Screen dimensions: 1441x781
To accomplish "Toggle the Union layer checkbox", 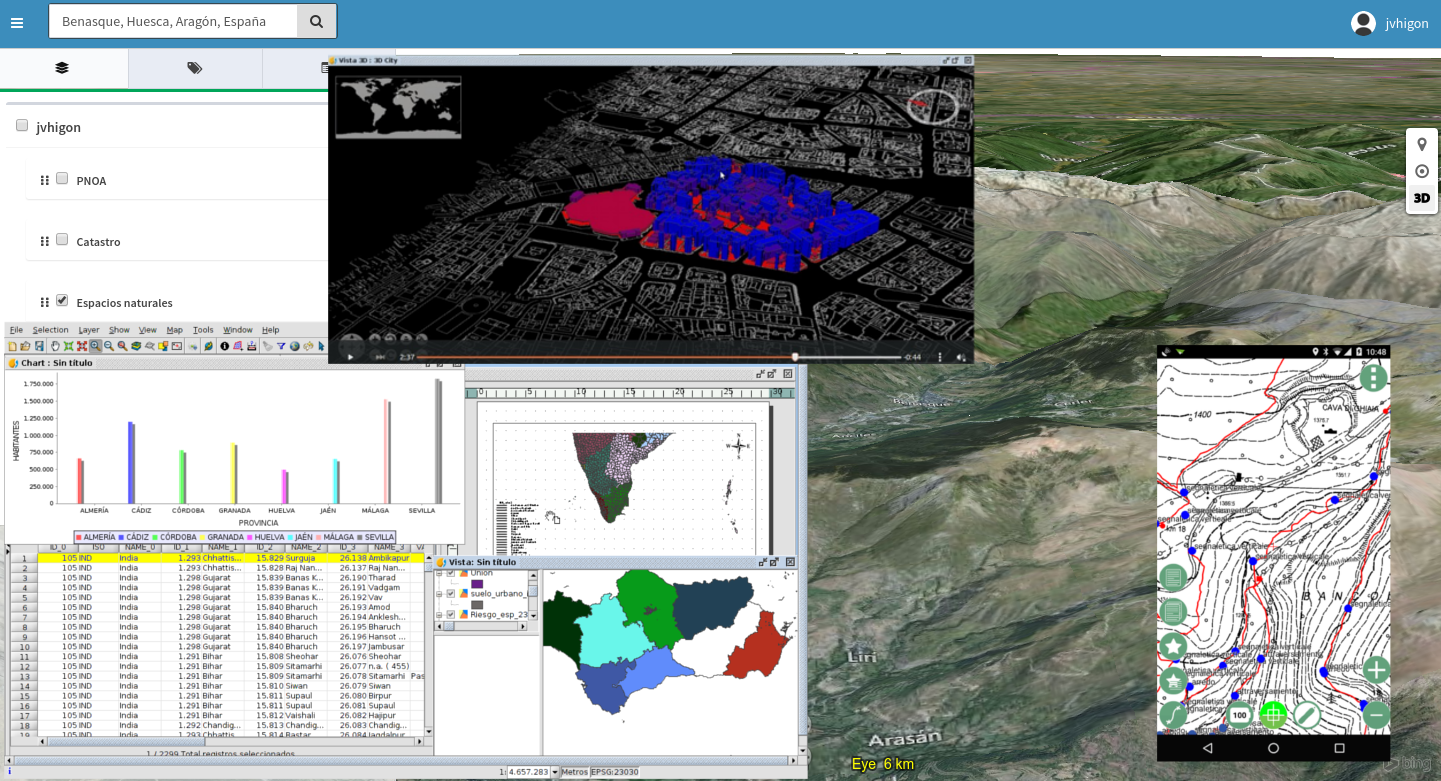I will pyautogui.click(x=451, y=573).
